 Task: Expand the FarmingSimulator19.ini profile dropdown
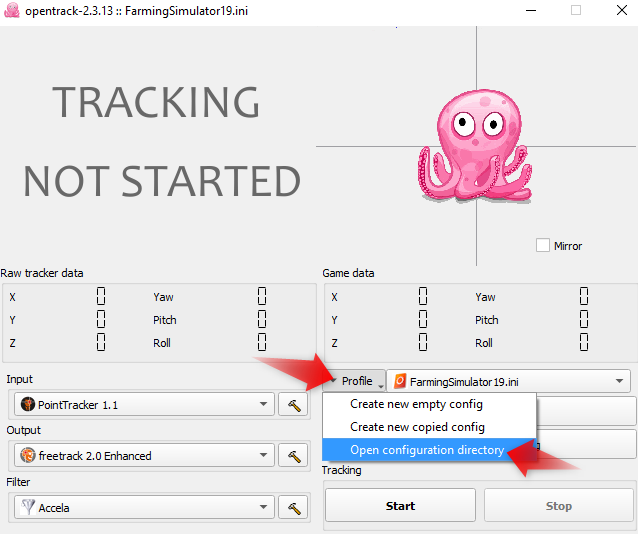[619, 381]
